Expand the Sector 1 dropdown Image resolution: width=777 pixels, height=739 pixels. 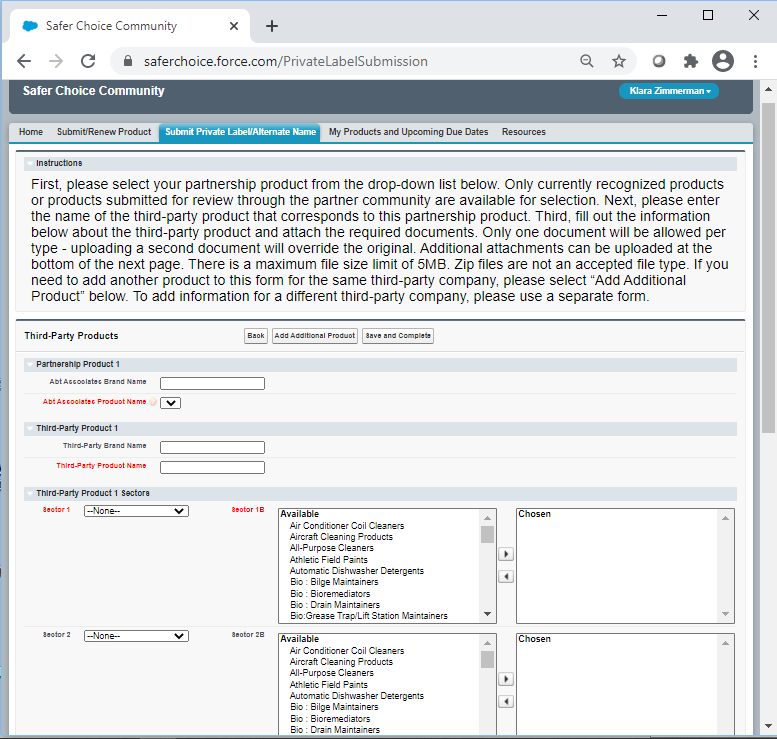click(x=136, y=511)
